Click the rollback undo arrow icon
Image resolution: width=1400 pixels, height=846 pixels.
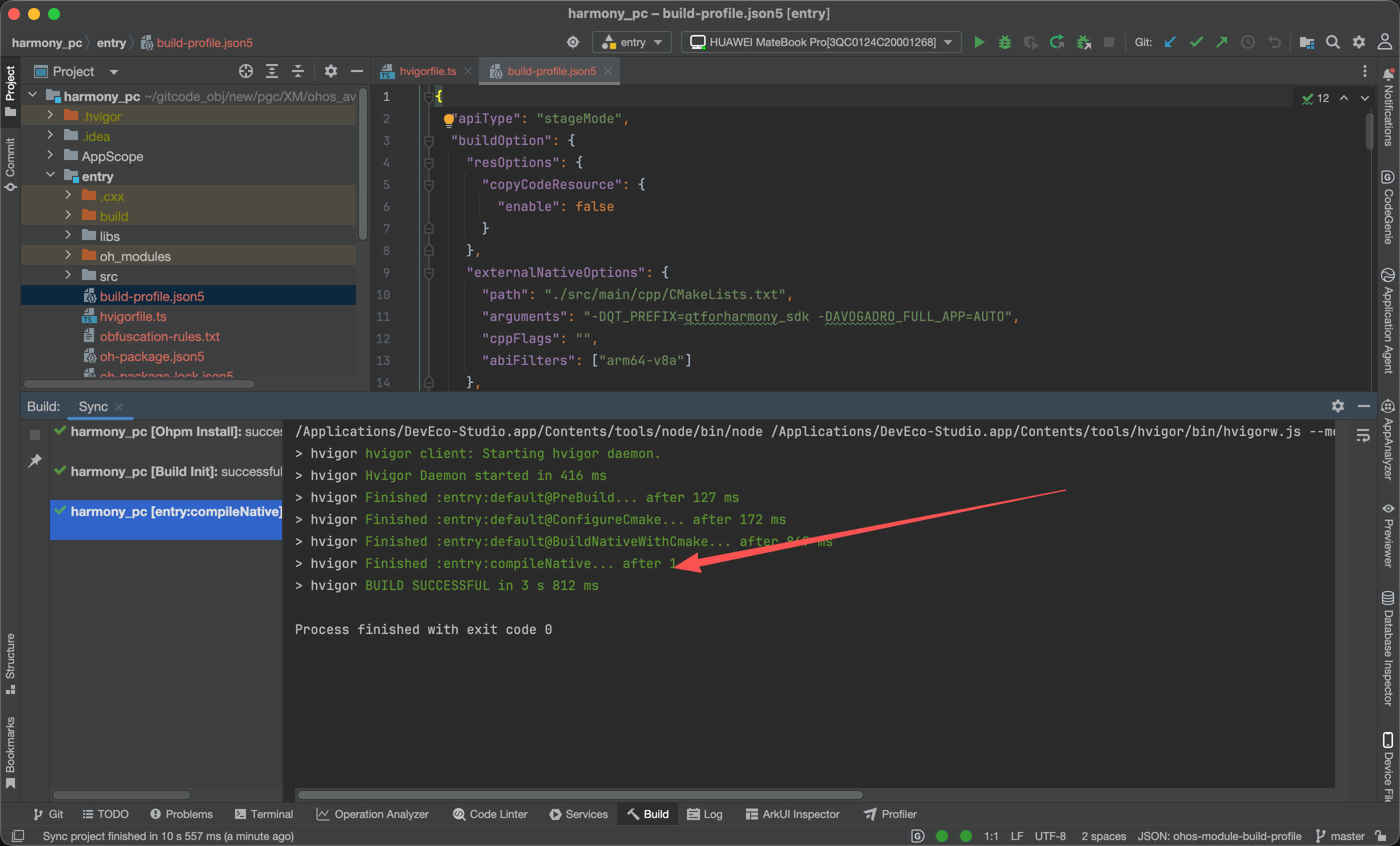coord(1274,42)
